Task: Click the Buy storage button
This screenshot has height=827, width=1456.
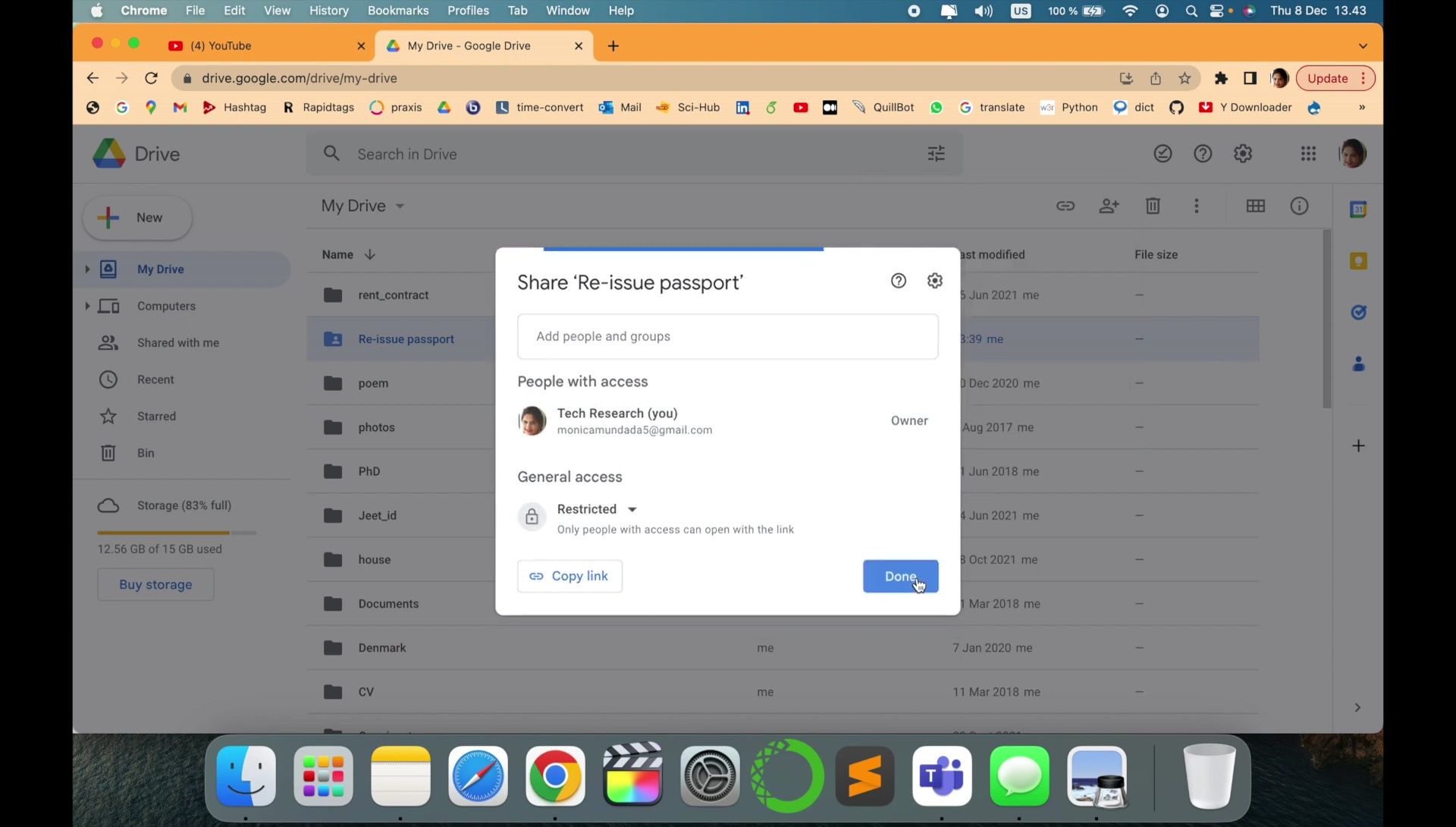Action: (x=155, y=584)
